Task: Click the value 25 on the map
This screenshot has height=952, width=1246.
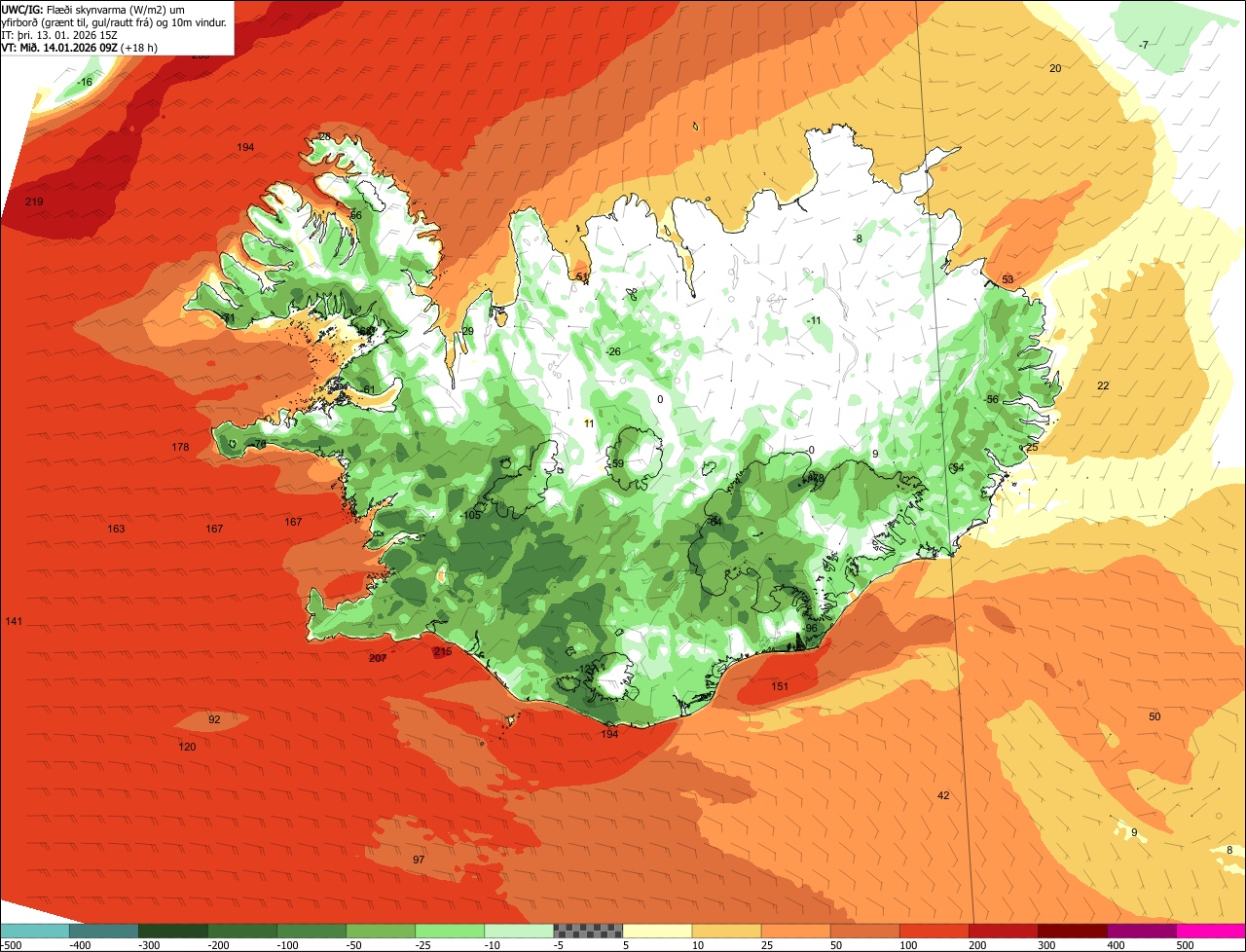Action: coord(1032,447)
